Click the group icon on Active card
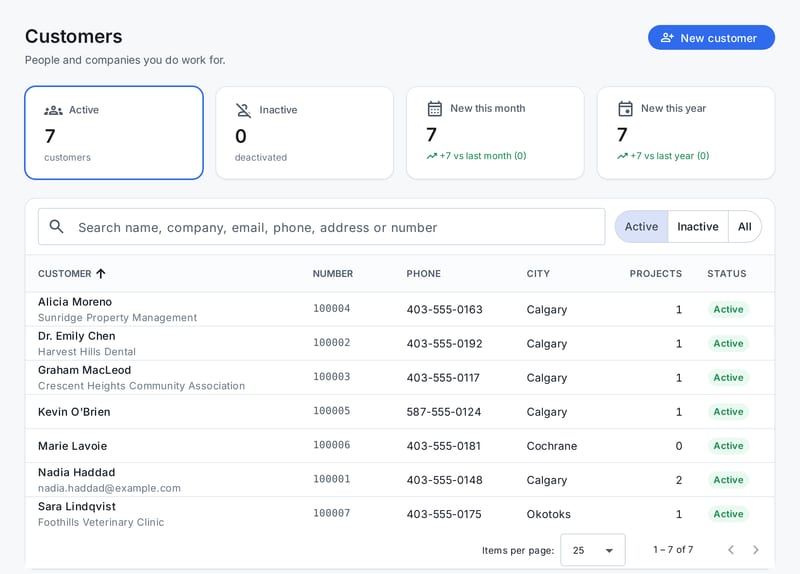The width and height of the screenshot is (800, 574). pos(53,110)
